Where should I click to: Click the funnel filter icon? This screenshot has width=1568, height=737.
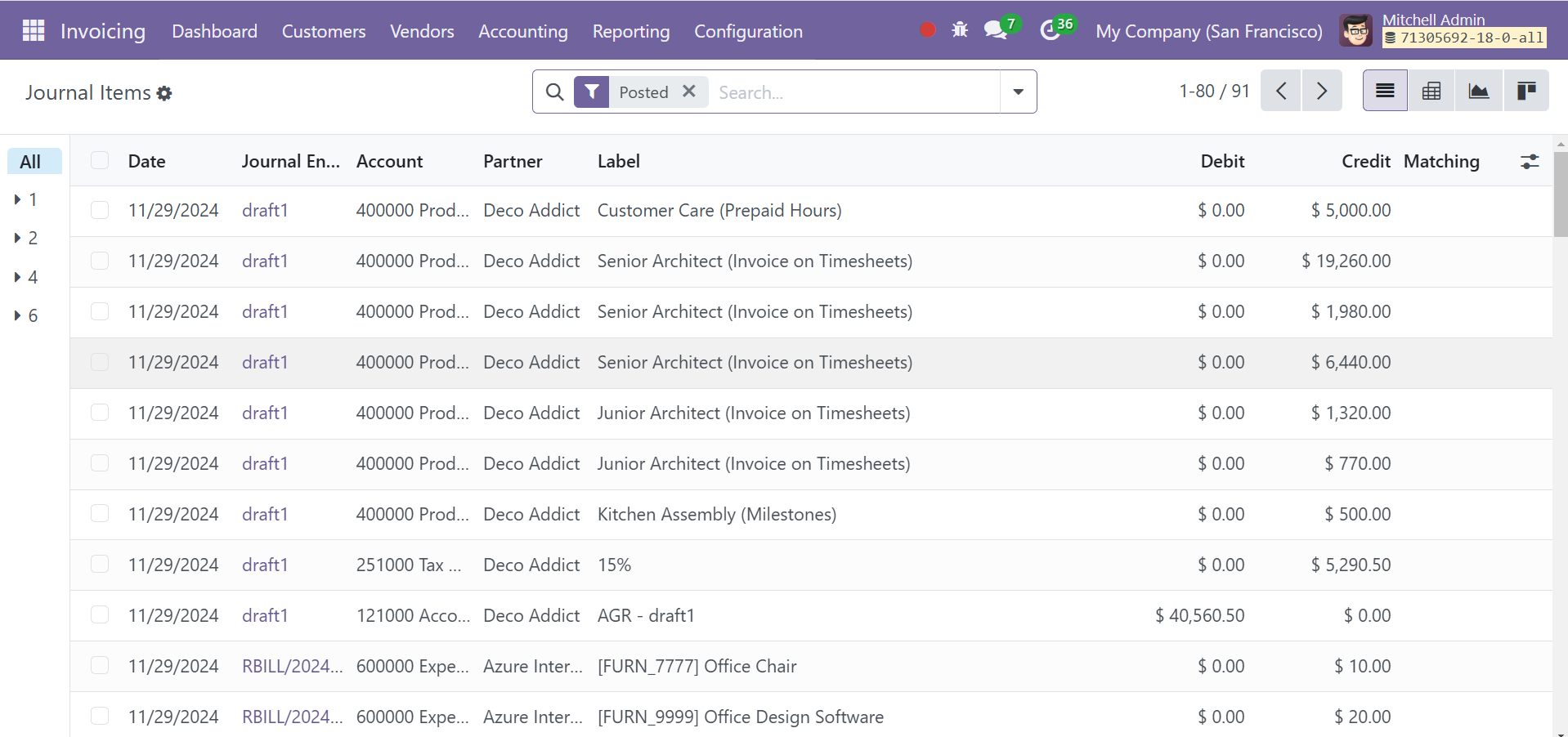pos(592,92)
